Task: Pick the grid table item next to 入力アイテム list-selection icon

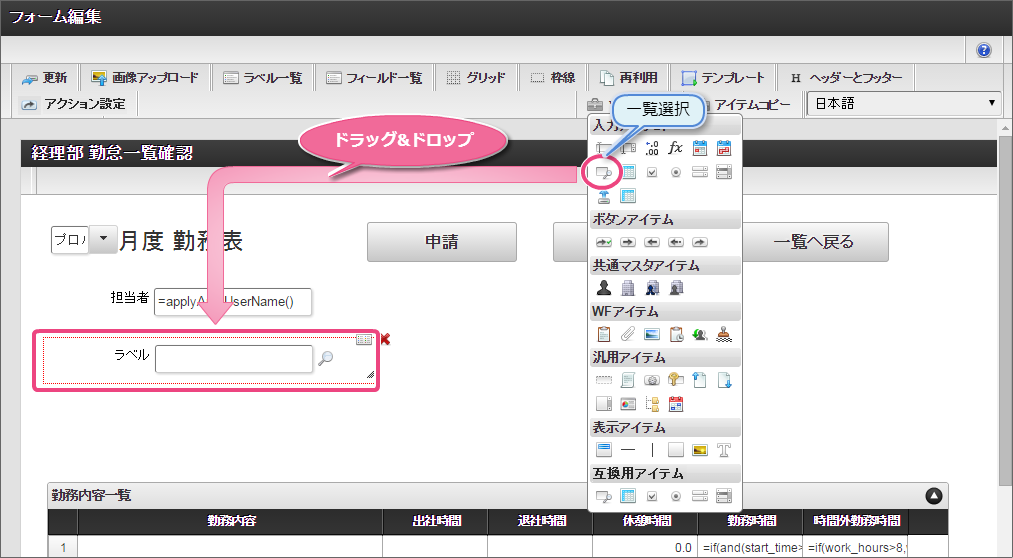Action: 628,172
